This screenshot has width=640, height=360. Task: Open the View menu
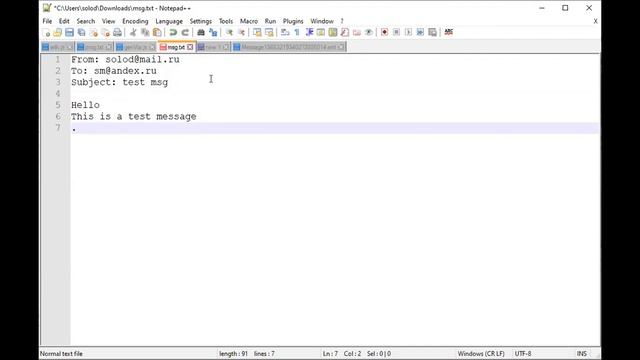108,21
